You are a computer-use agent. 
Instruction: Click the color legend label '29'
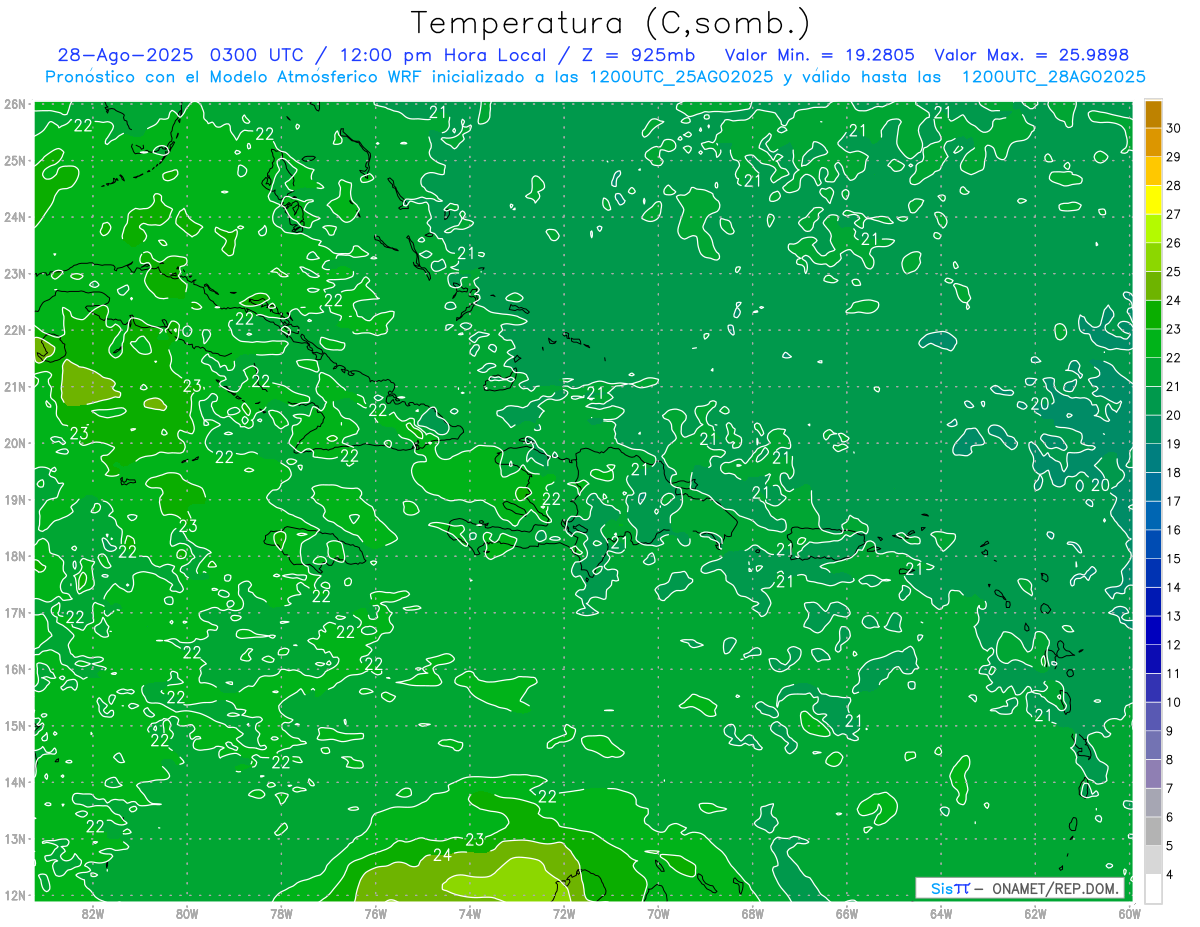pos(1173,156)
